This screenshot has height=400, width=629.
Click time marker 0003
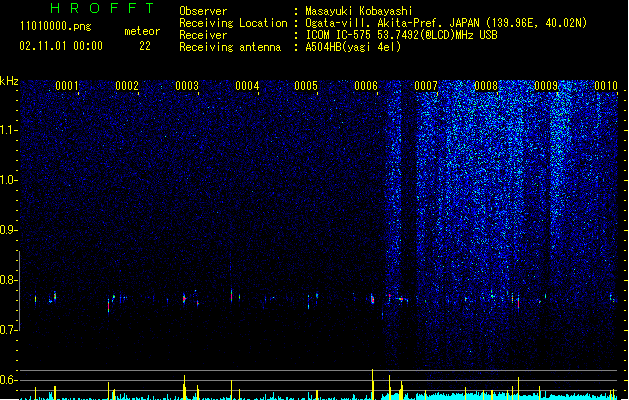(x=187, y=86)
